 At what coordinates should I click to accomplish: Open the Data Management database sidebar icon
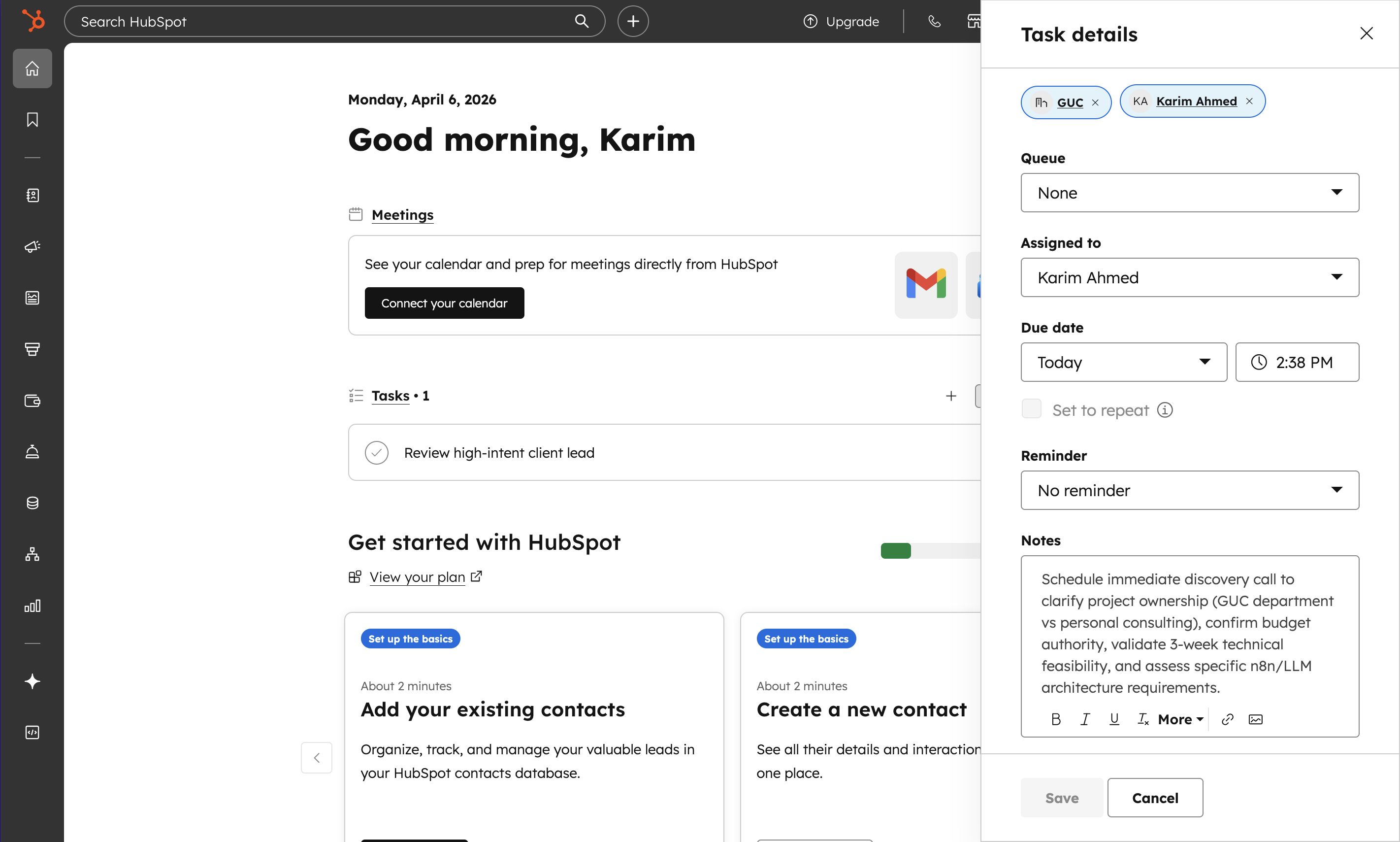pyautogui.click(x=33, y=503)
